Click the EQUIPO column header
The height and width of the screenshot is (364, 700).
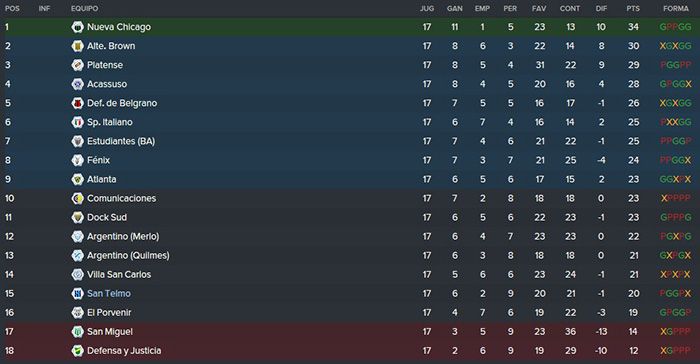(84, 8)
